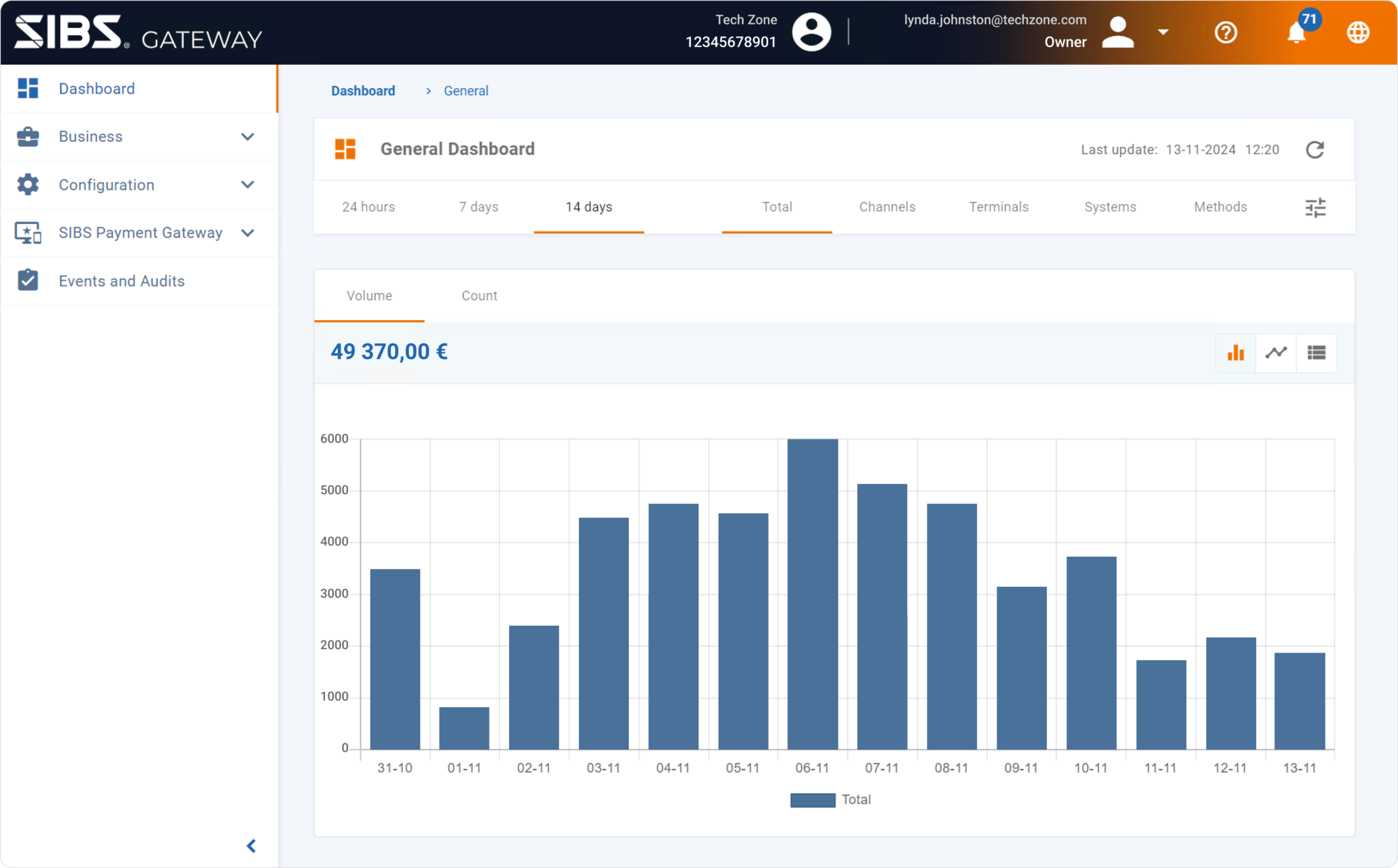
Task: Expand the SIBS Payment Gateway menu
Action: click(x=141, y=233)
